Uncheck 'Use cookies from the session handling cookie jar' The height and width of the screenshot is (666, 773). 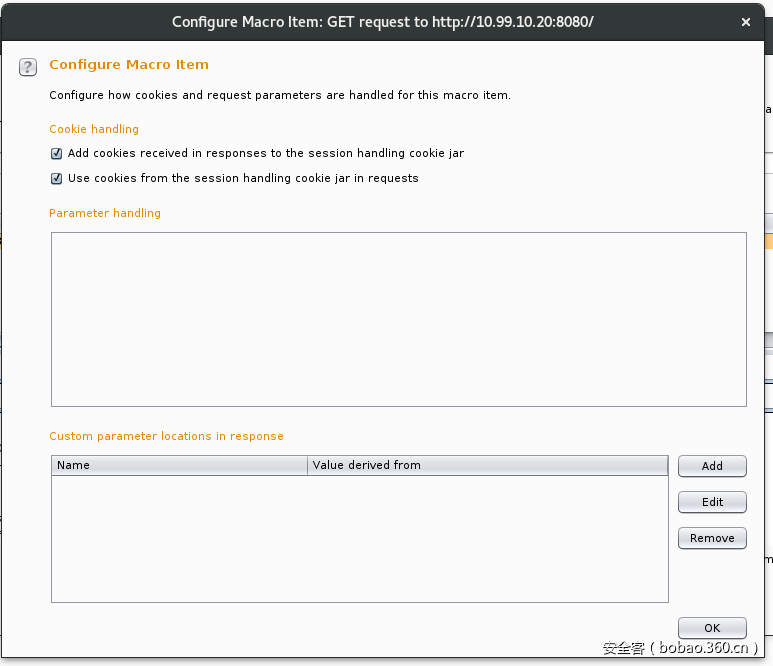(x=57, y=179)
